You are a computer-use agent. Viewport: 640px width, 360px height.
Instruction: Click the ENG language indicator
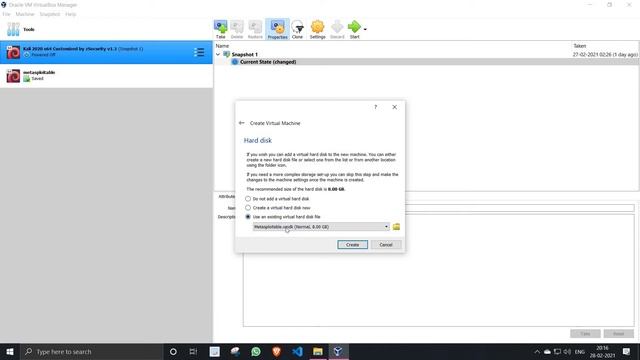tap(580, 352)
